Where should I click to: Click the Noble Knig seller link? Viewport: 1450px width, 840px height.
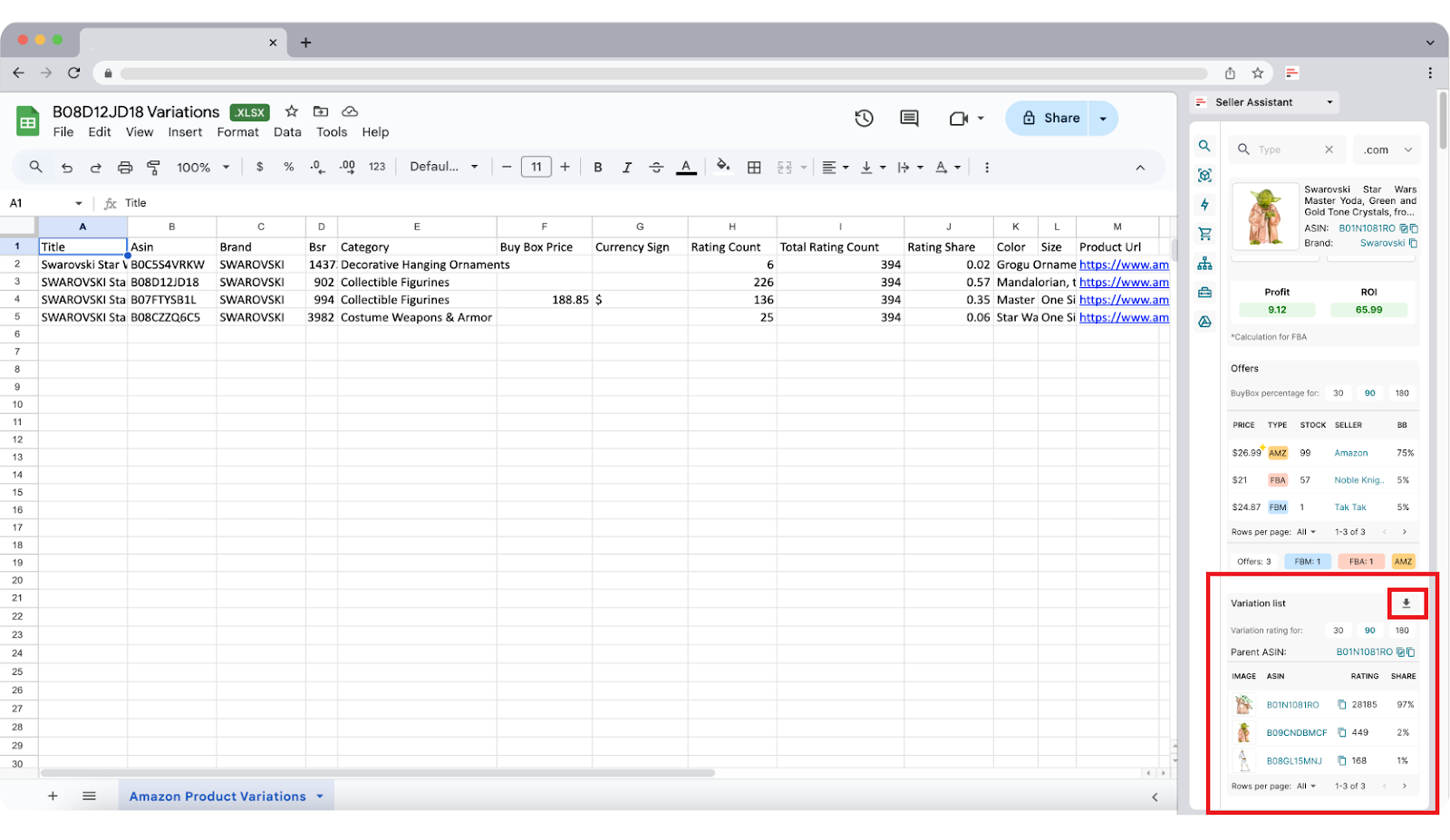[x=1359, y=479]
